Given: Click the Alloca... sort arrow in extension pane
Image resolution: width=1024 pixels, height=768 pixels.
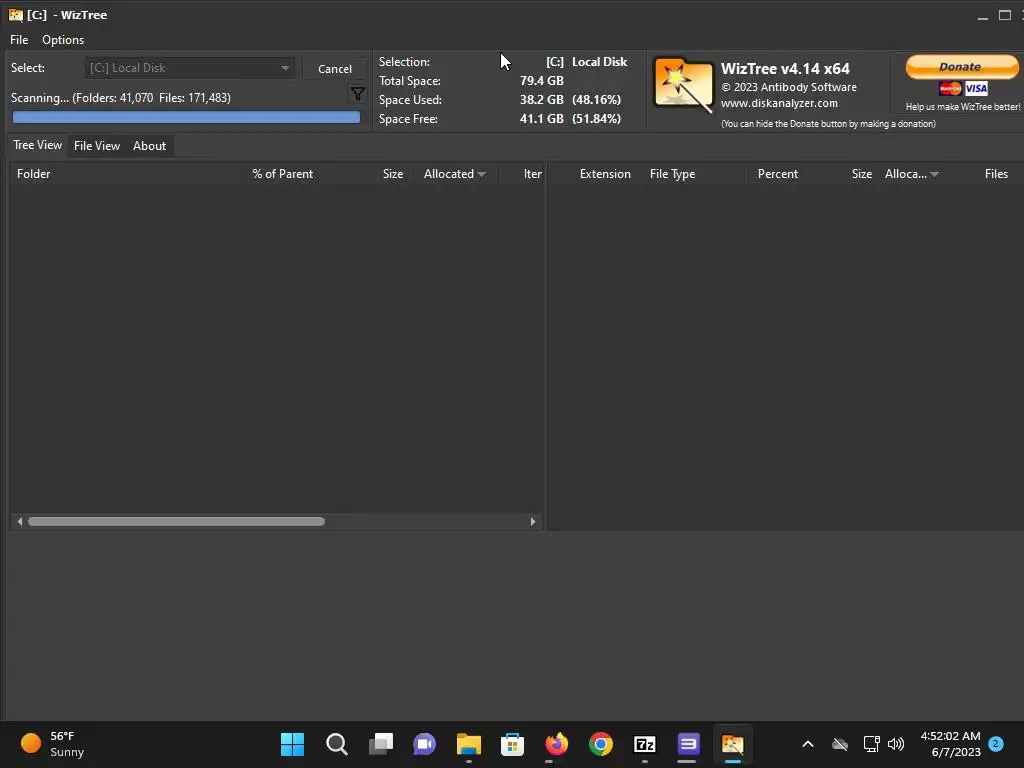Looking at the screenshot, I should (x=935, y=174).
